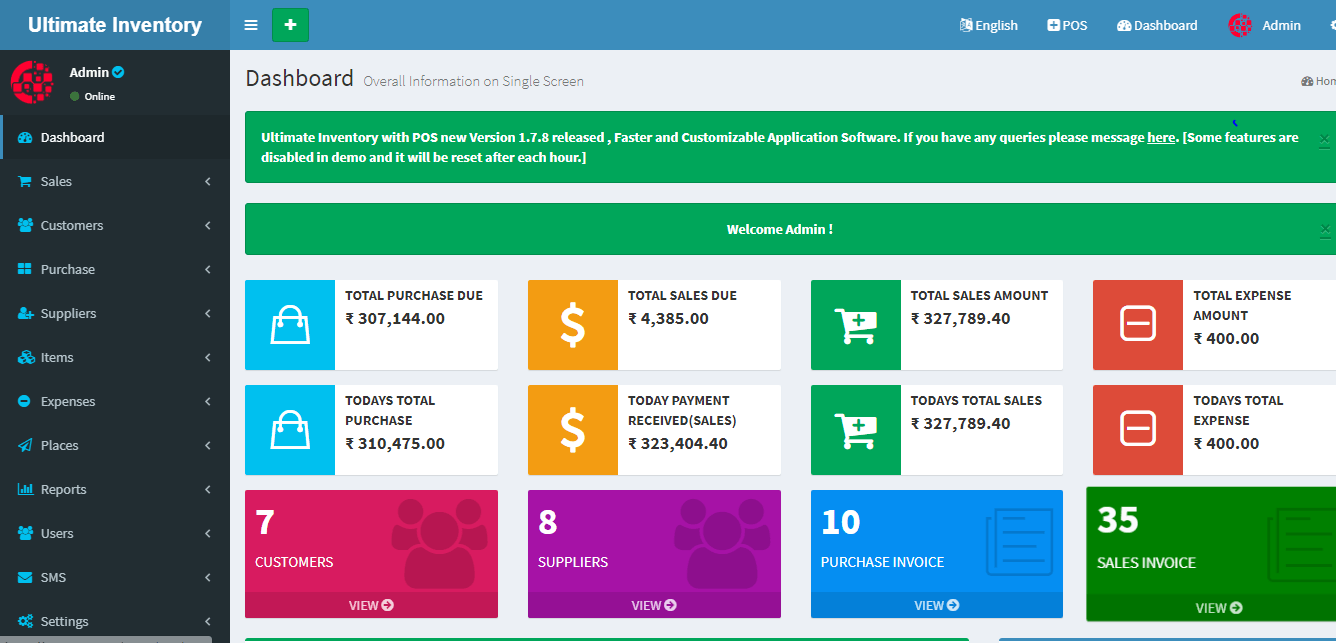The height and width of the screenshot is (643, 1336).
Task: Open the Reports sidebar menu
Action: pos(115,489)
